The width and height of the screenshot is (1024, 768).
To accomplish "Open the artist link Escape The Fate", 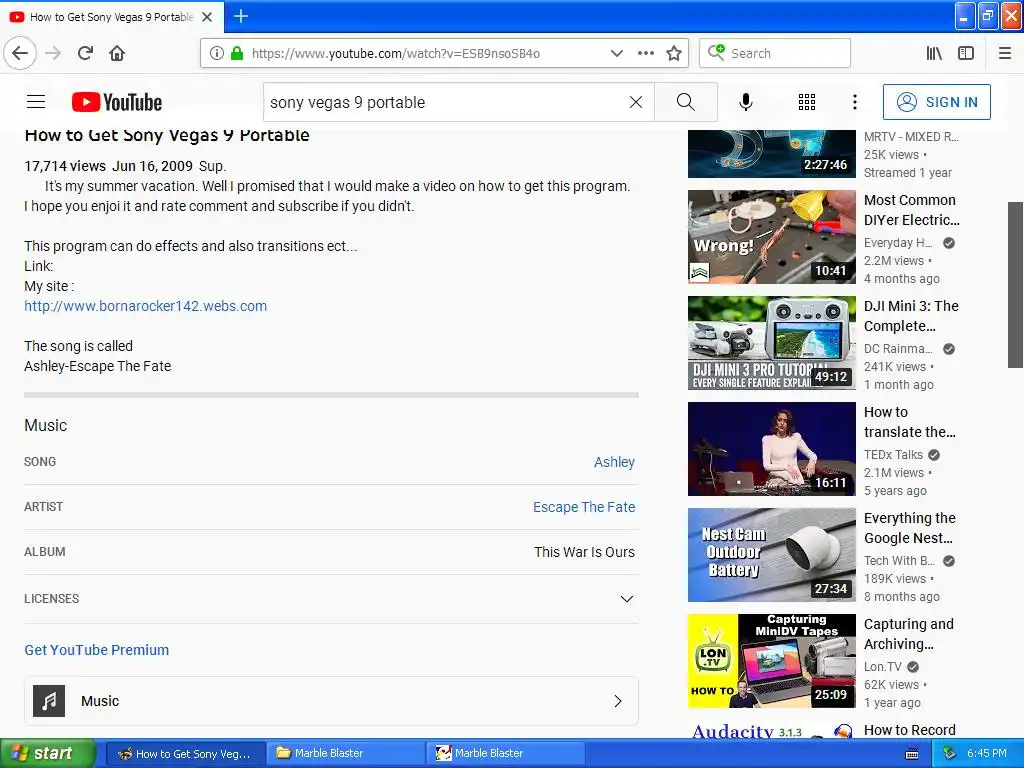I will (584, 507).
